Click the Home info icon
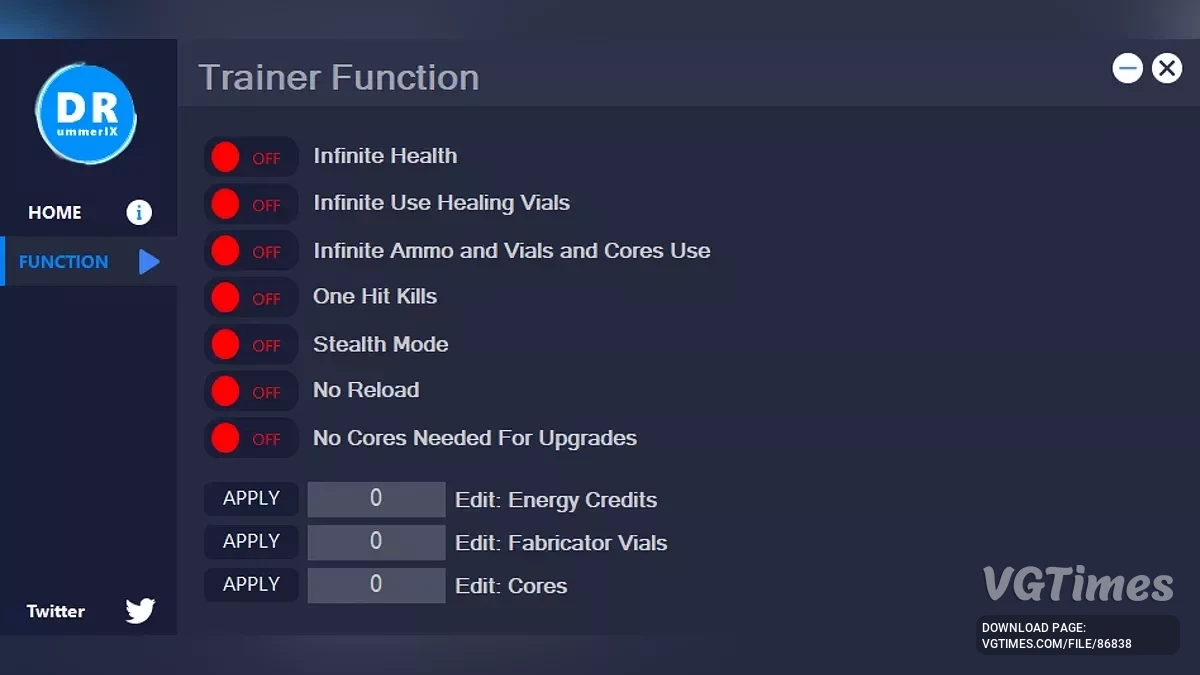This screenshot has width=1200, height=675. [139, 212]
